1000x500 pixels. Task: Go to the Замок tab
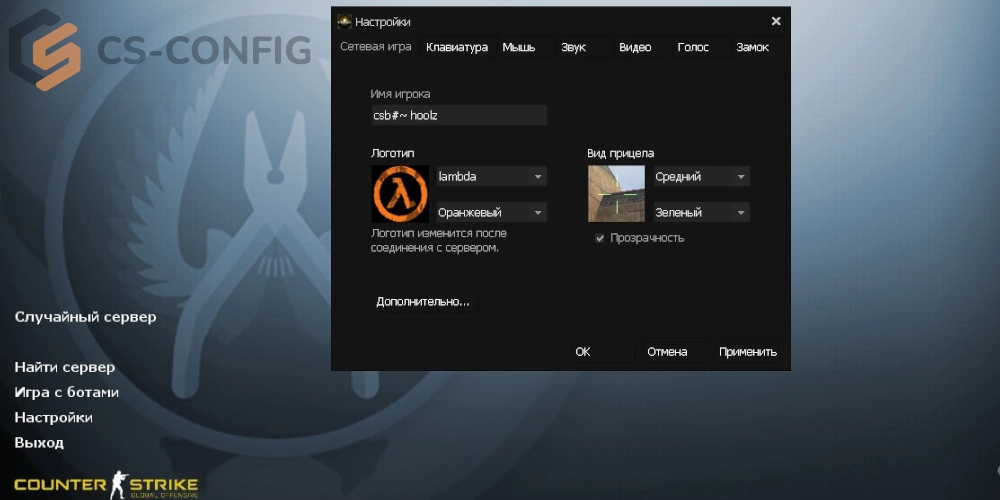pyautogui.click(x=753, y=47)
